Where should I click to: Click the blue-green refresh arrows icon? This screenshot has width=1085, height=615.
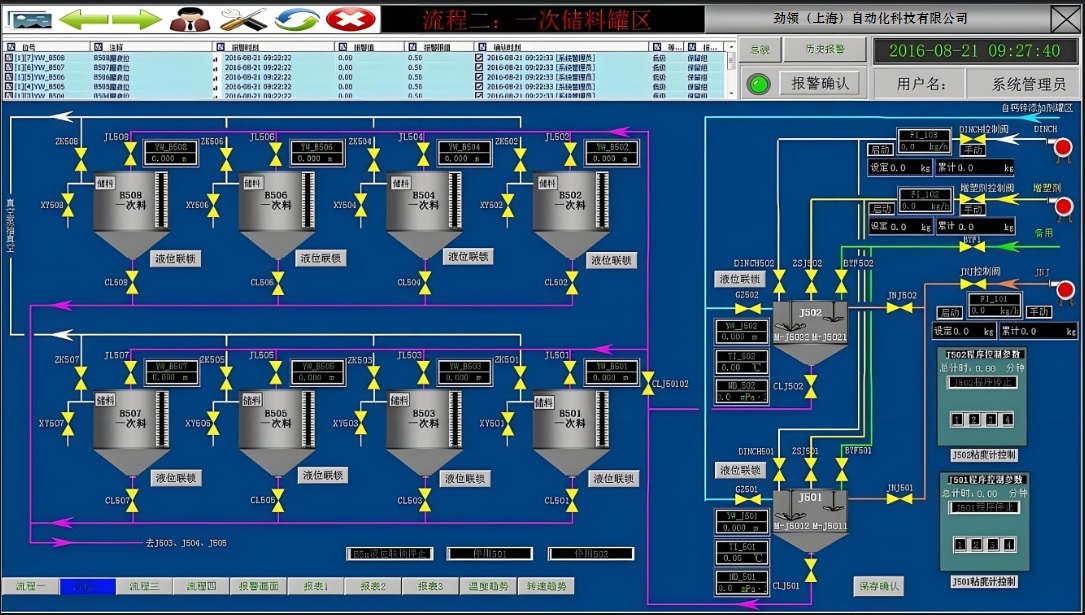pos(297,19)
